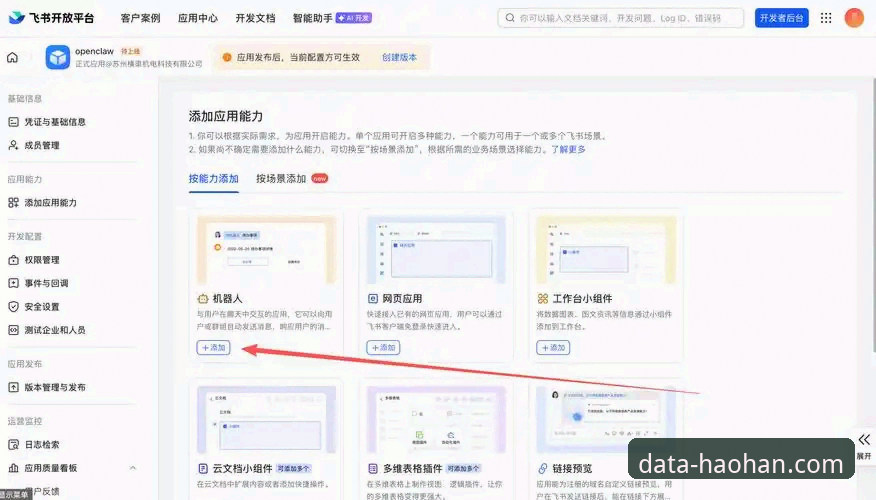Click the 权限管理 lock icon

13,260
